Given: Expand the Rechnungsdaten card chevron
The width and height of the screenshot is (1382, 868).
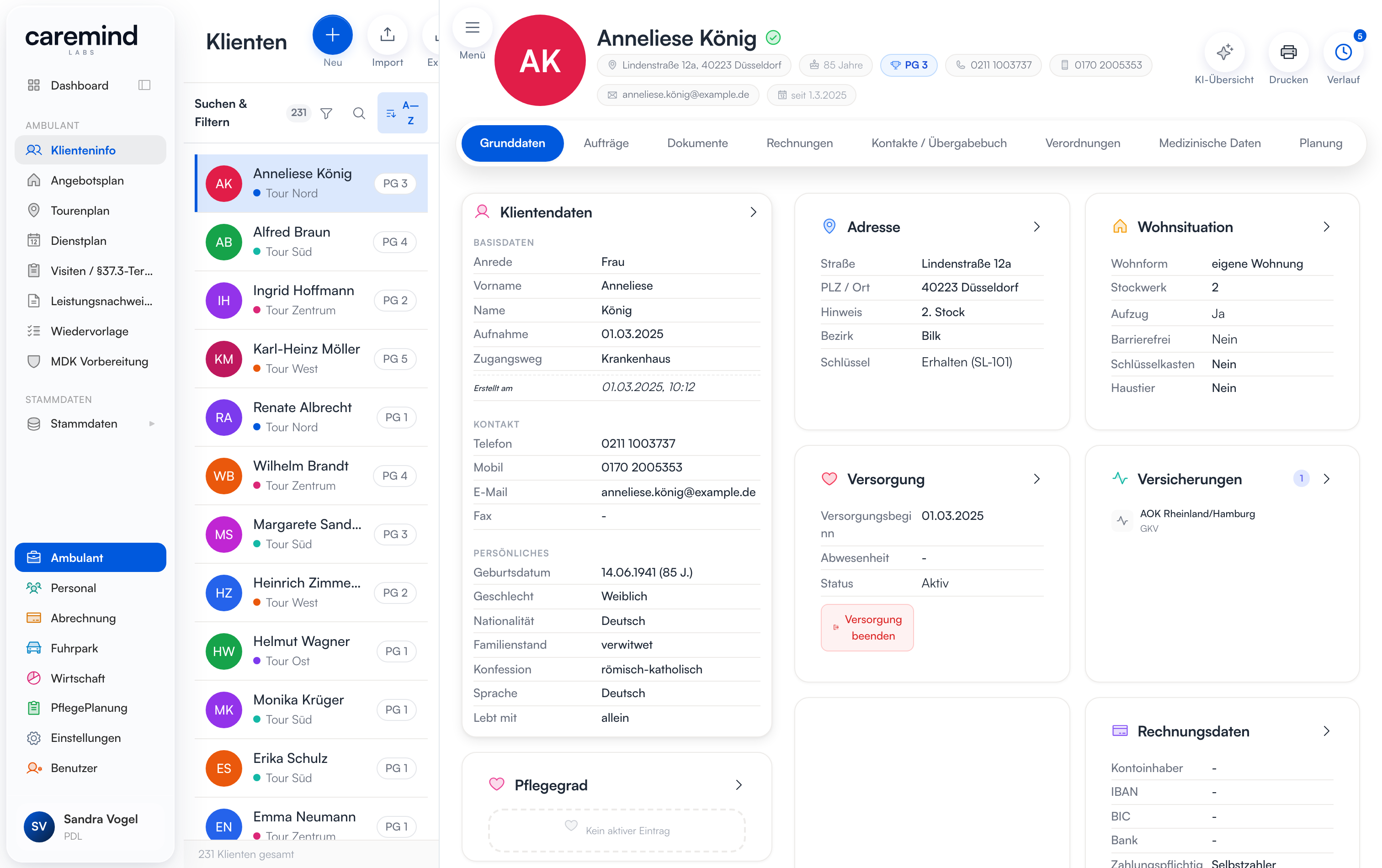Looking at the screenshot, I should pyautogui.click(x=1326, y=731).
